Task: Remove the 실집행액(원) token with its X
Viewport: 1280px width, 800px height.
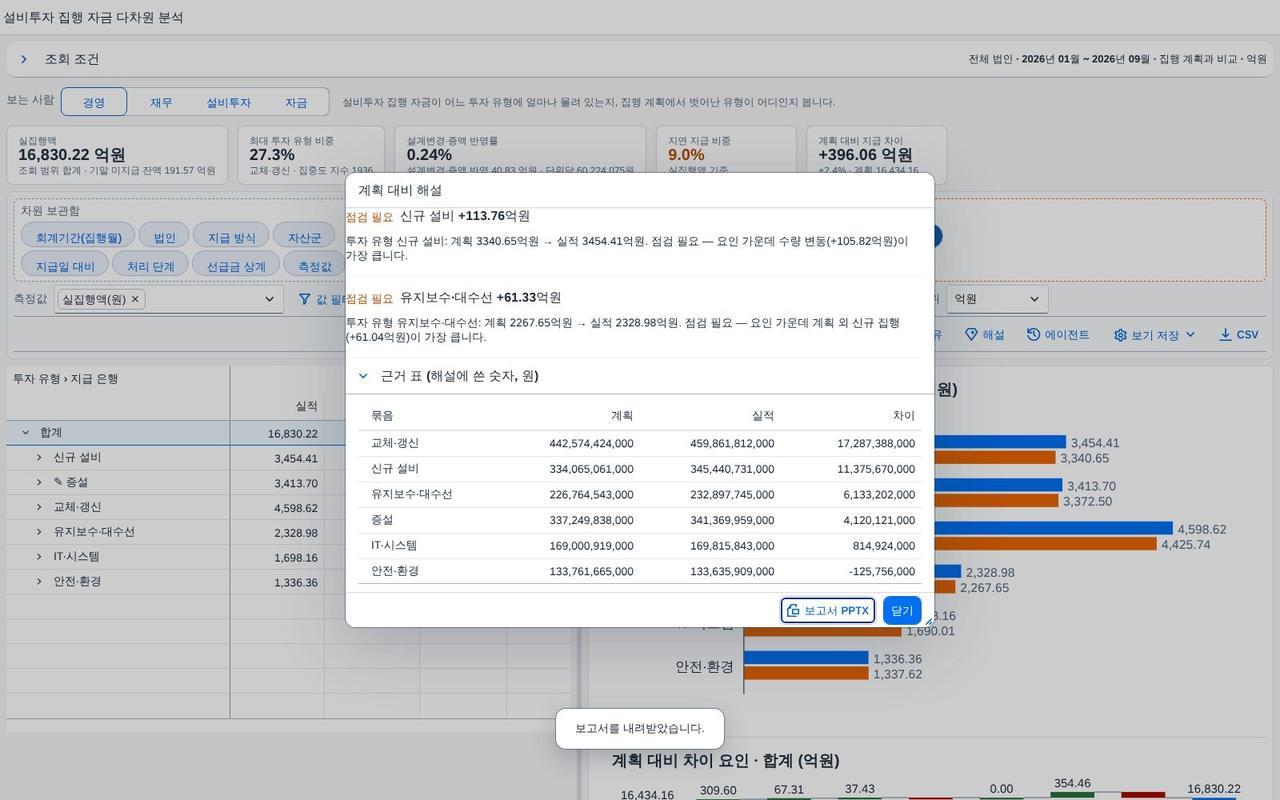Action: click(136, 299)
